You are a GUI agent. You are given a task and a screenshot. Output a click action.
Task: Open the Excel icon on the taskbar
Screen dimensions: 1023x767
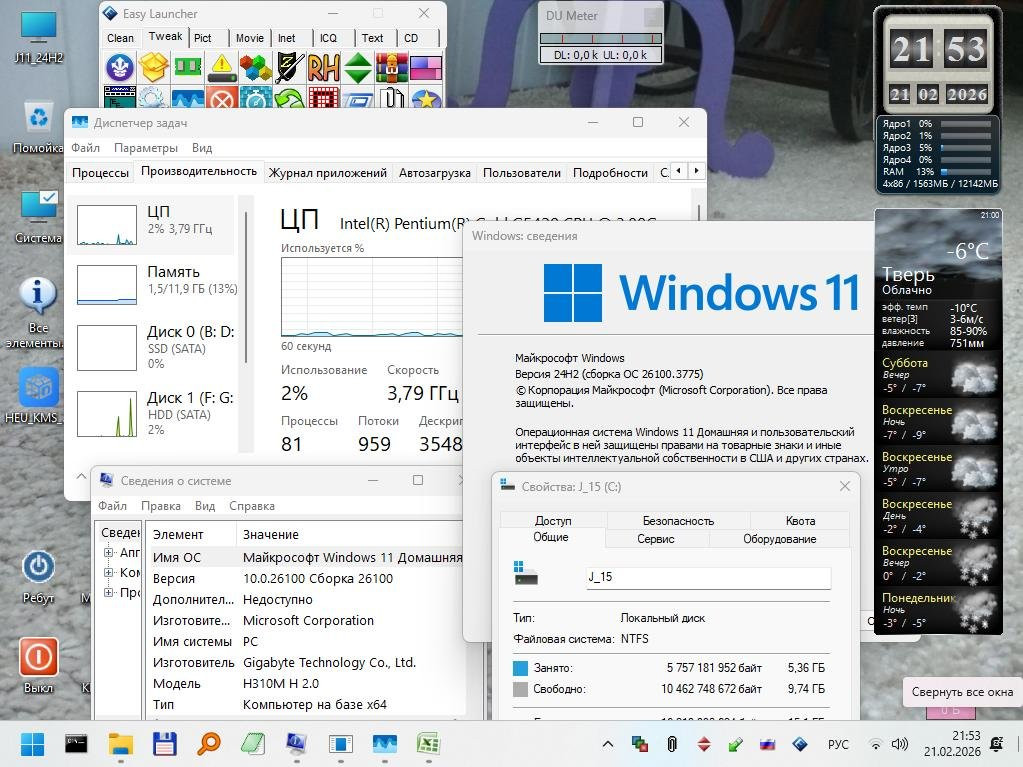tap(428, 744)
